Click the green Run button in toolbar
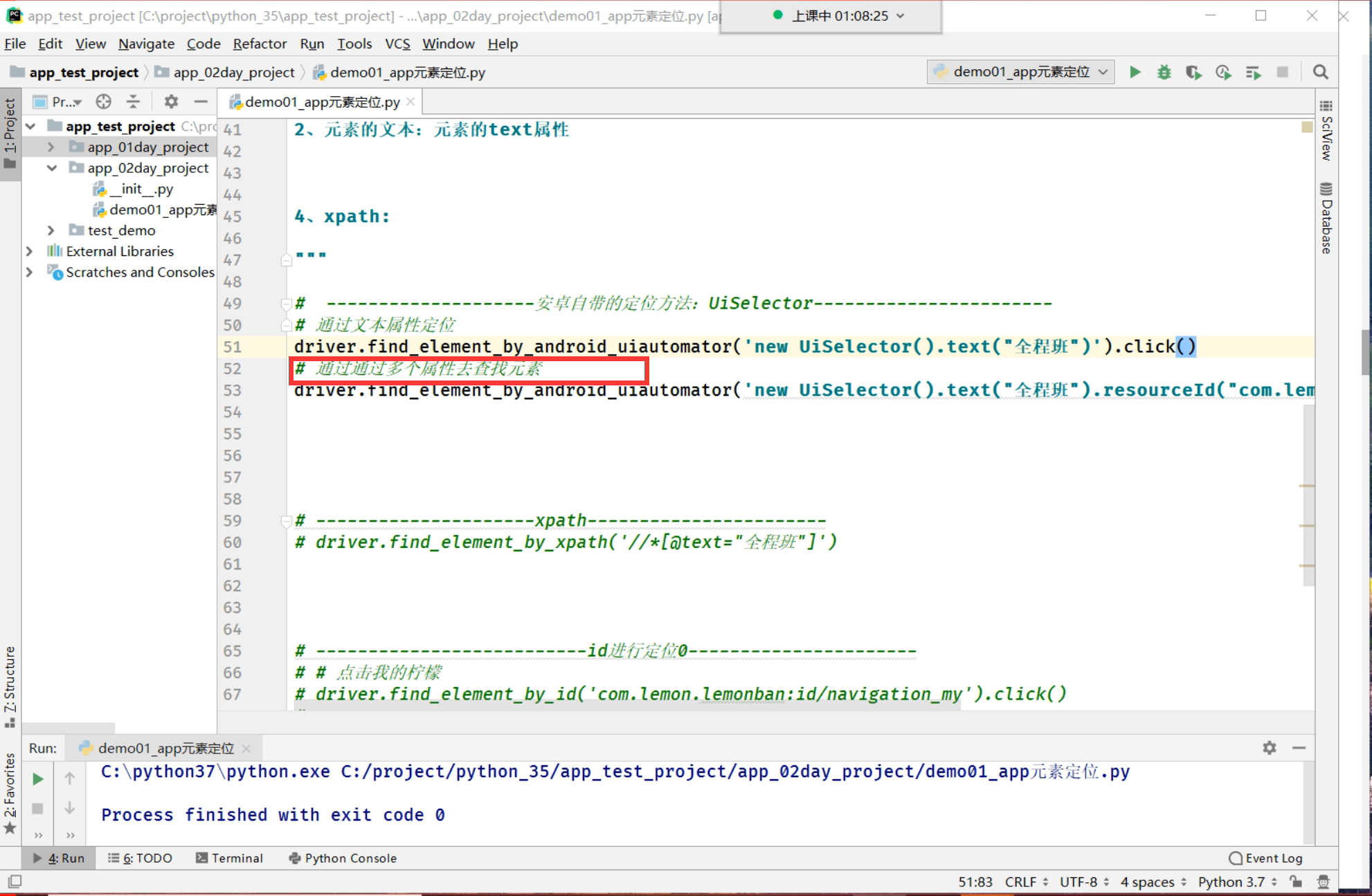Viewport: 1372px width, 896px height. tap(1135, 72)
